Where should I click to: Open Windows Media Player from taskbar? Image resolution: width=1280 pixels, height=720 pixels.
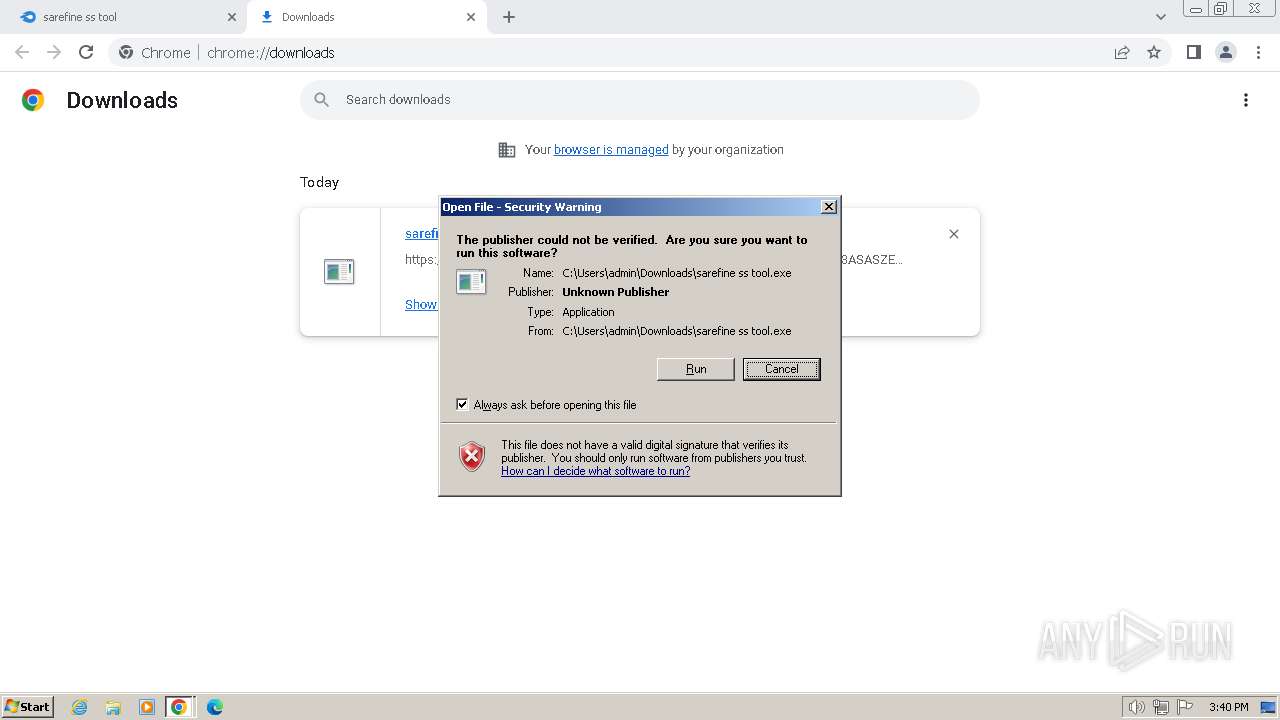146,707
